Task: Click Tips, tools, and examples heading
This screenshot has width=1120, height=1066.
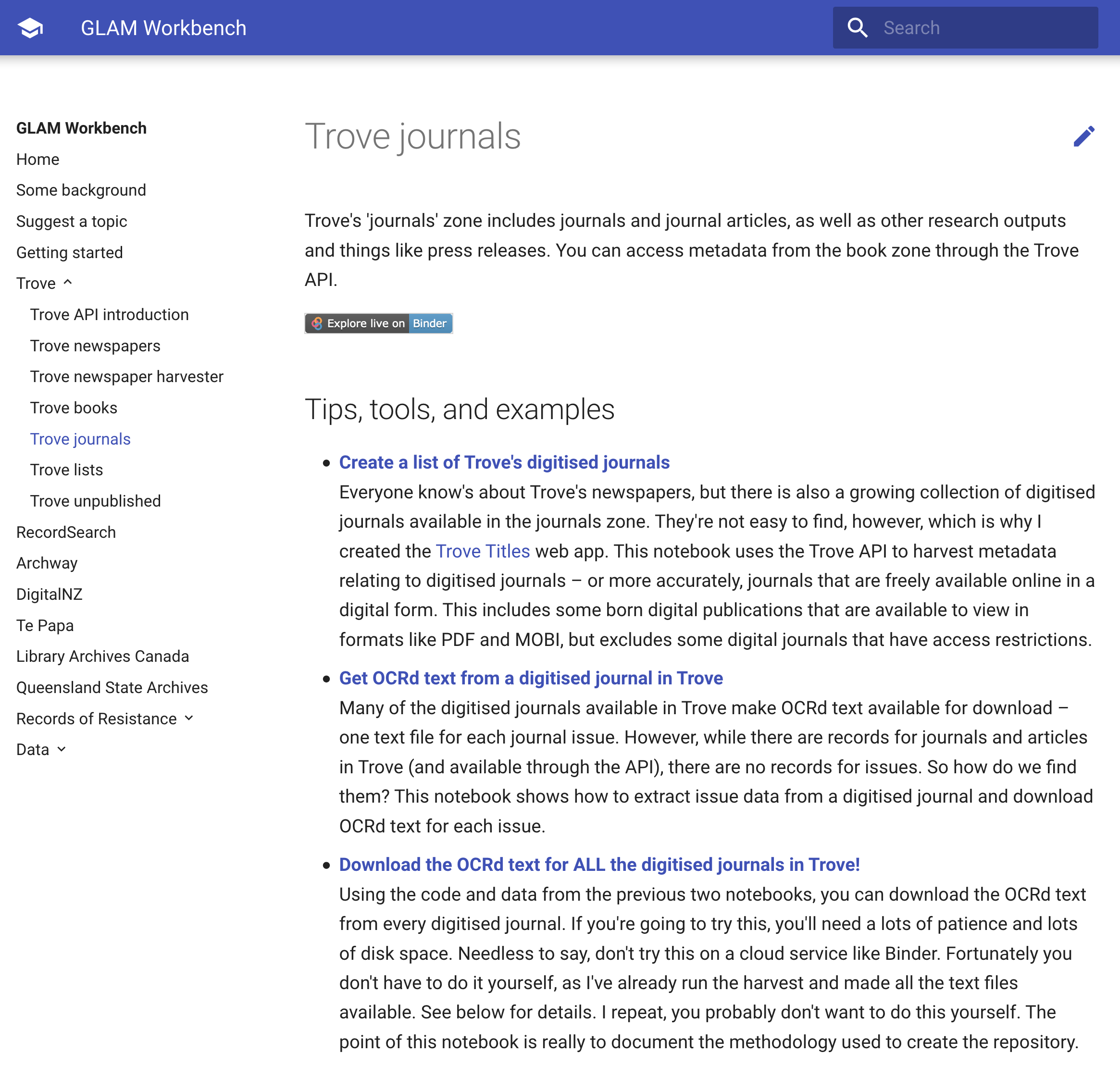Action: coord(460,409)
